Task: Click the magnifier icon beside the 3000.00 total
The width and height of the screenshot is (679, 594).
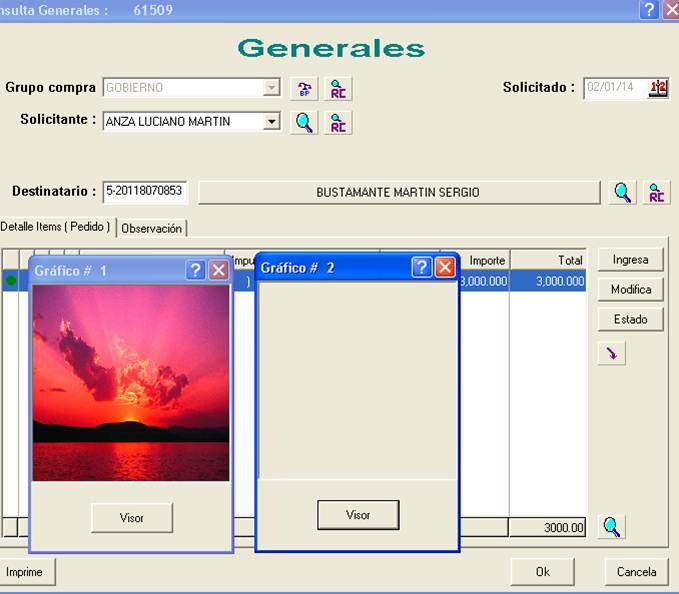Action: [611, 527]
